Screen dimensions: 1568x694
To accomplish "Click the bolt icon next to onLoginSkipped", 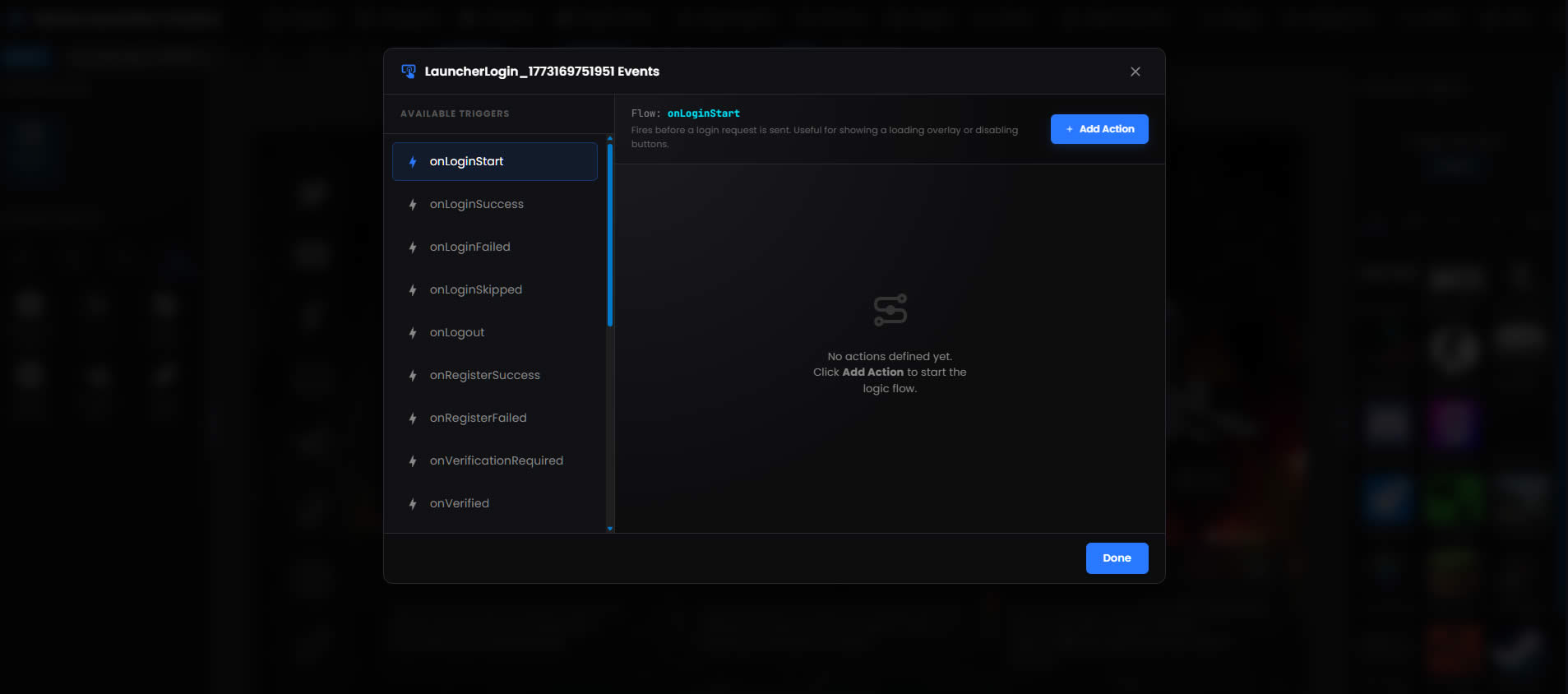I will (413, 290).
